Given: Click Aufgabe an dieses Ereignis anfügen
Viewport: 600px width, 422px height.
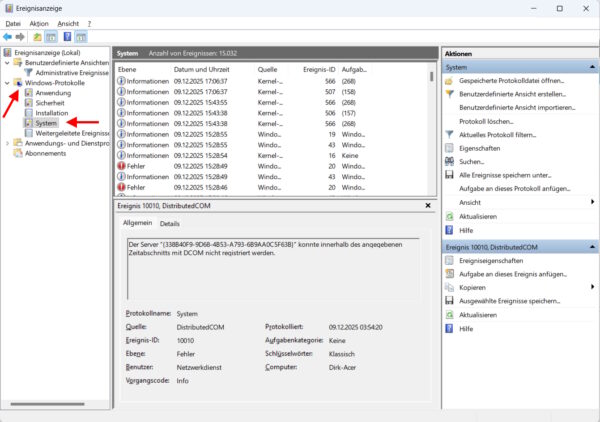Looking at the screenshot, I should (x=513, y=274).
